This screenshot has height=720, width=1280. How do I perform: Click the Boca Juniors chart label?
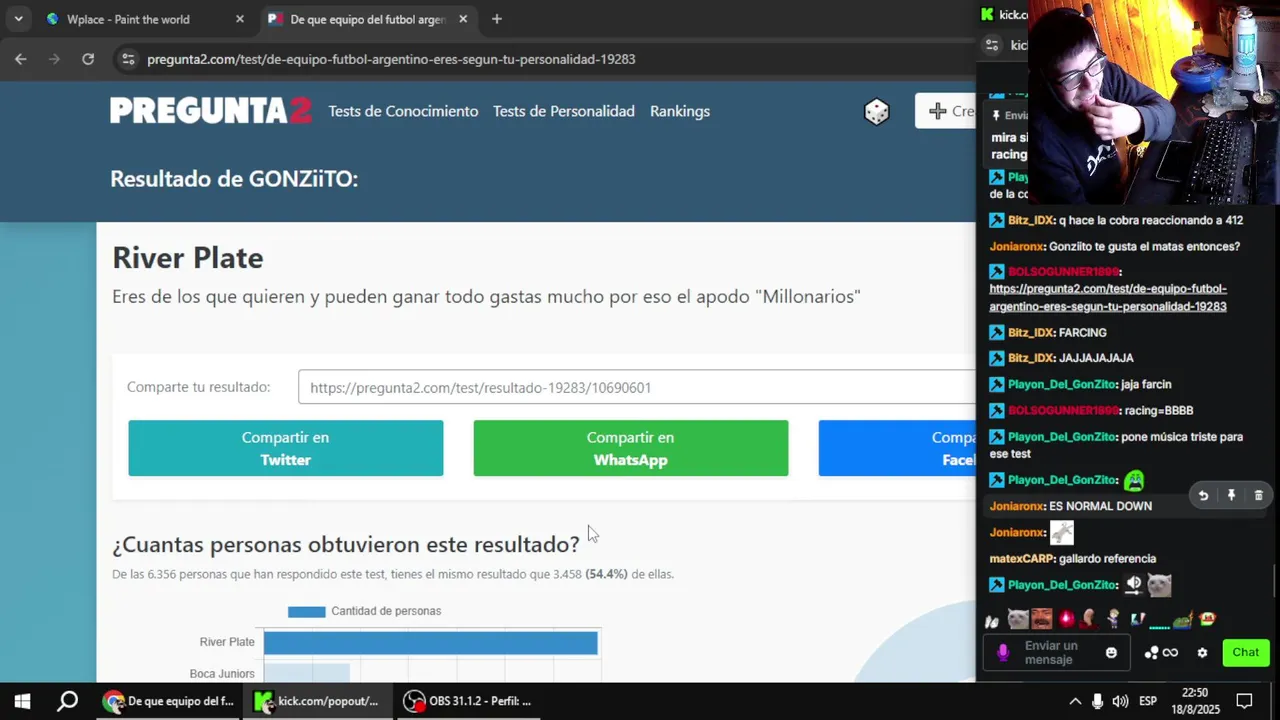(222, 674)
